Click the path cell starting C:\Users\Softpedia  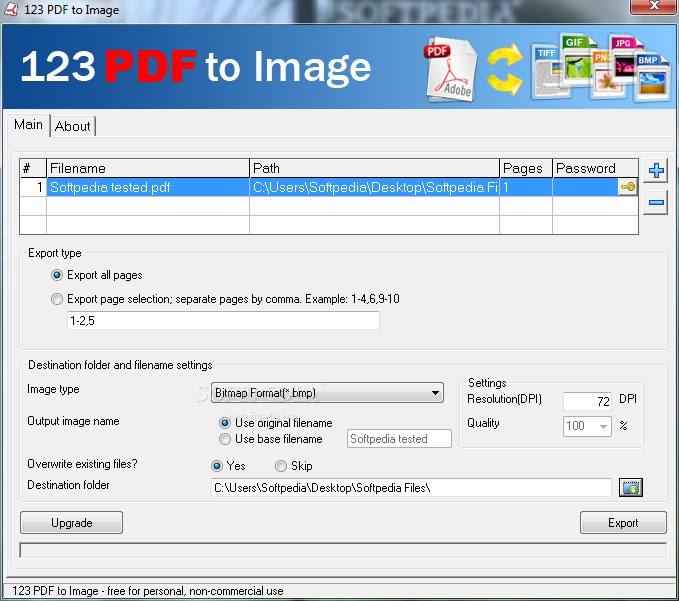375,187
